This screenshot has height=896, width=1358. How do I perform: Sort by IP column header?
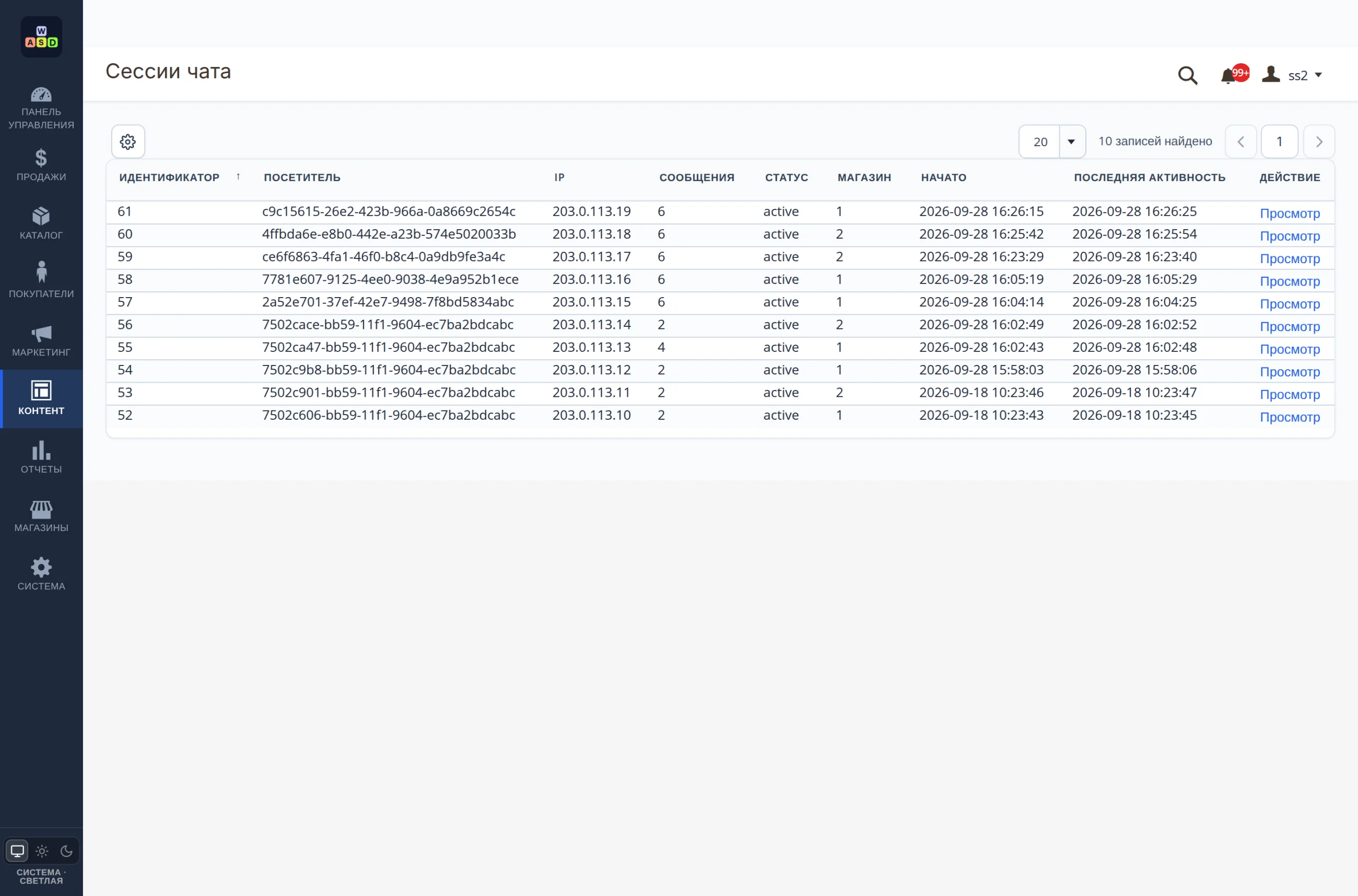(x=559, y=178)
